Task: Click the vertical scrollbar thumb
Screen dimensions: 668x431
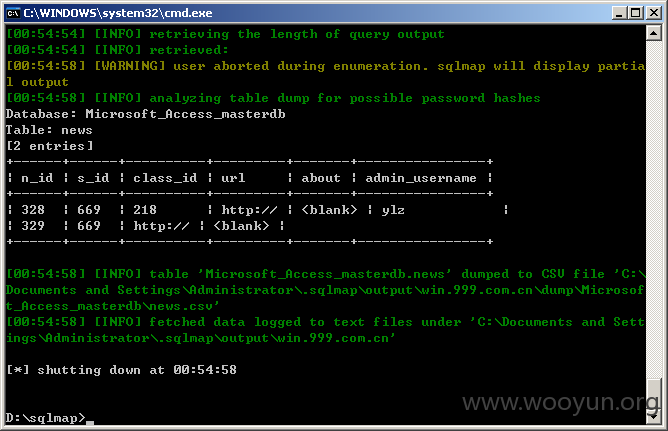Action: [x=654, y=394]
